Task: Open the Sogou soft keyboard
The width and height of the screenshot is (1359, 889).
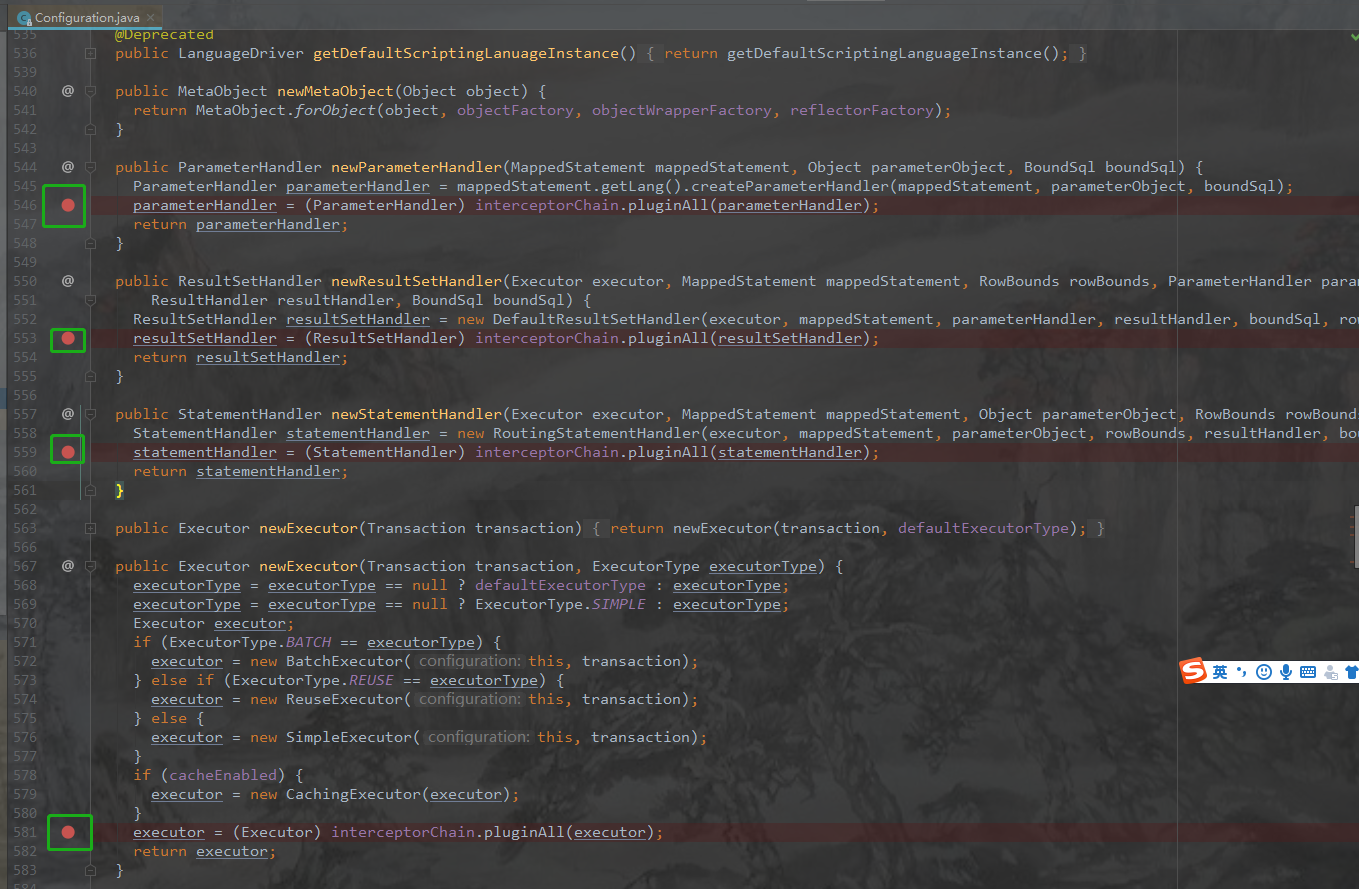Action: tap(1308, 672)
